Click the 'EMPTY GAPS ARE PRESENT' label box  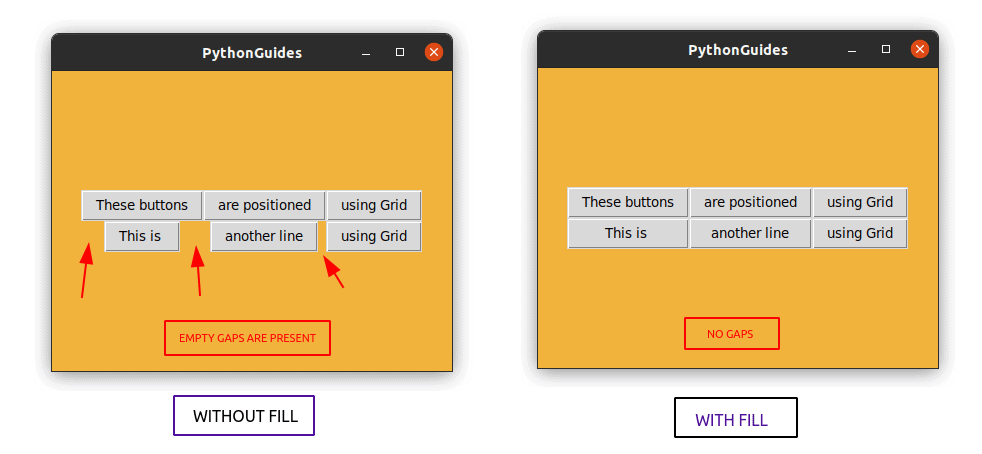(x=247, y=338)
